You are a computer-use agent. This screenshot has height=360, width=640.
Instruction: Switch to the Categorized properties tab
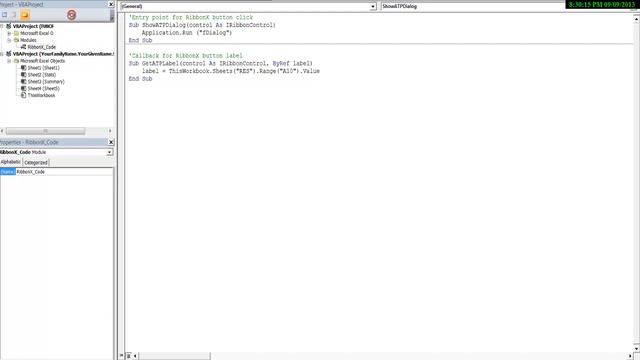tap(36, 162)
